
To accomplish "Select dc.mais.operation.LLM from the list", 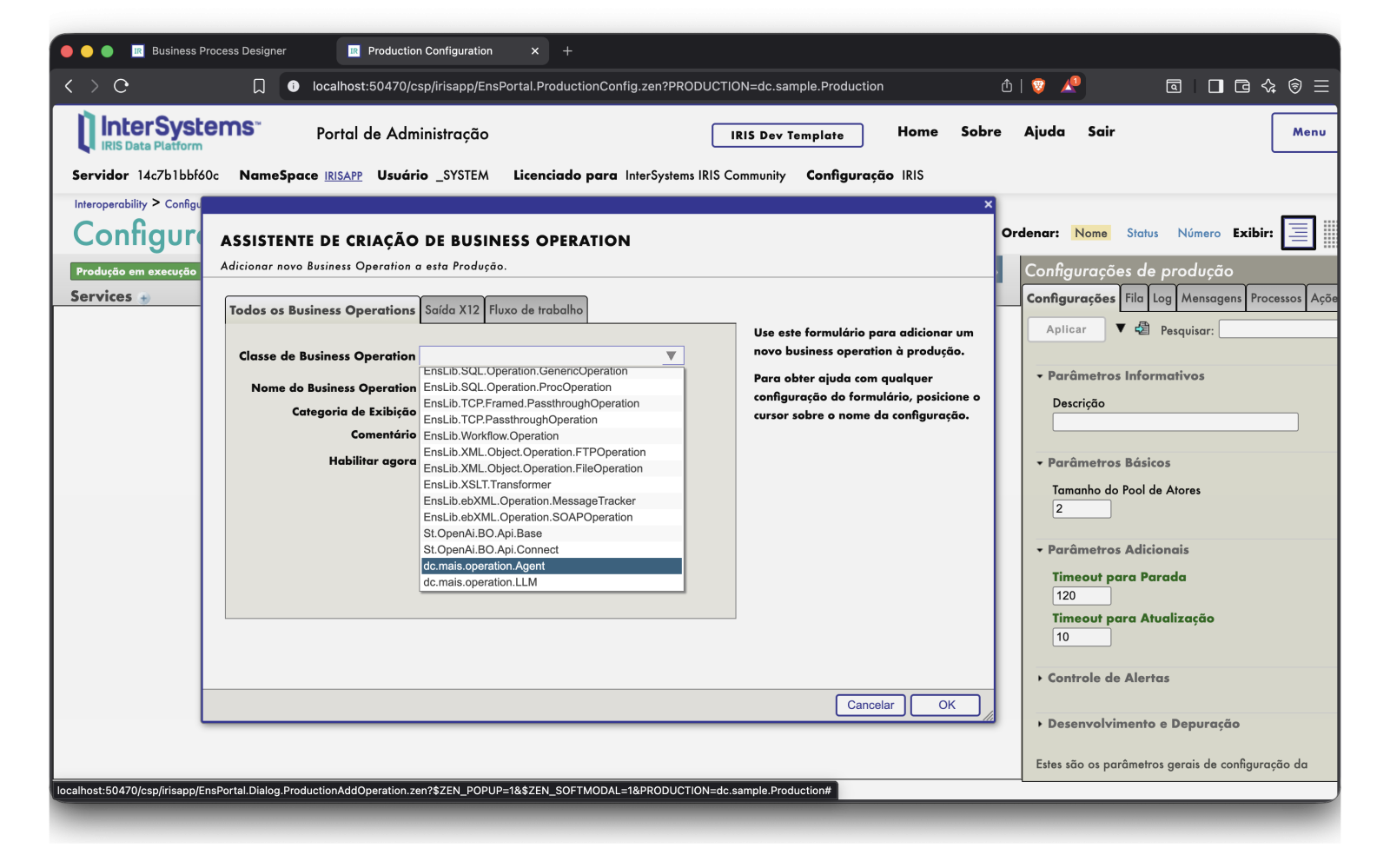I will [x=480, y=582].
